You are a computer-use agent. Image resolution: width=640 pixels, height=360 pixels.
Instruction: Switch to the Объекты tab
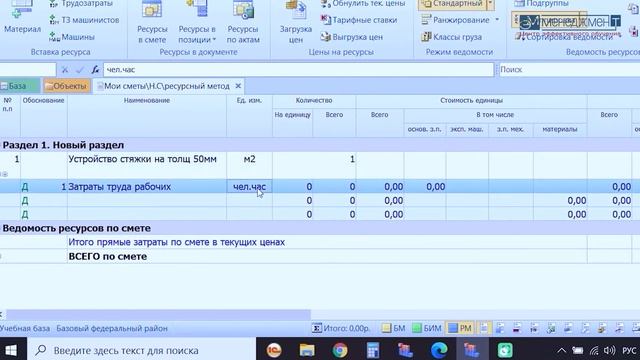[66, 86]
